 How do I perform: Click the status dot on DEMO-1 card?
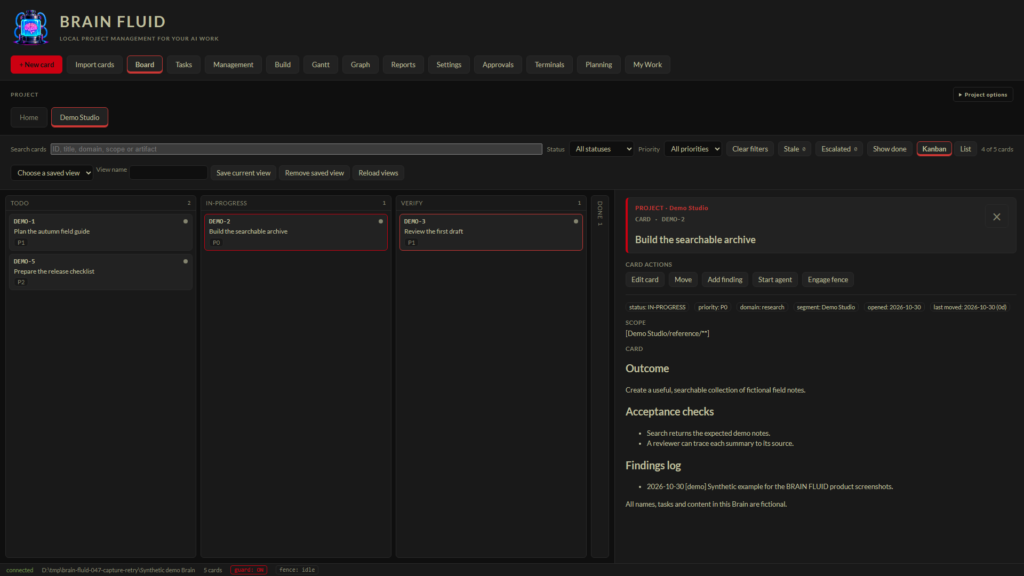point(185,221)
